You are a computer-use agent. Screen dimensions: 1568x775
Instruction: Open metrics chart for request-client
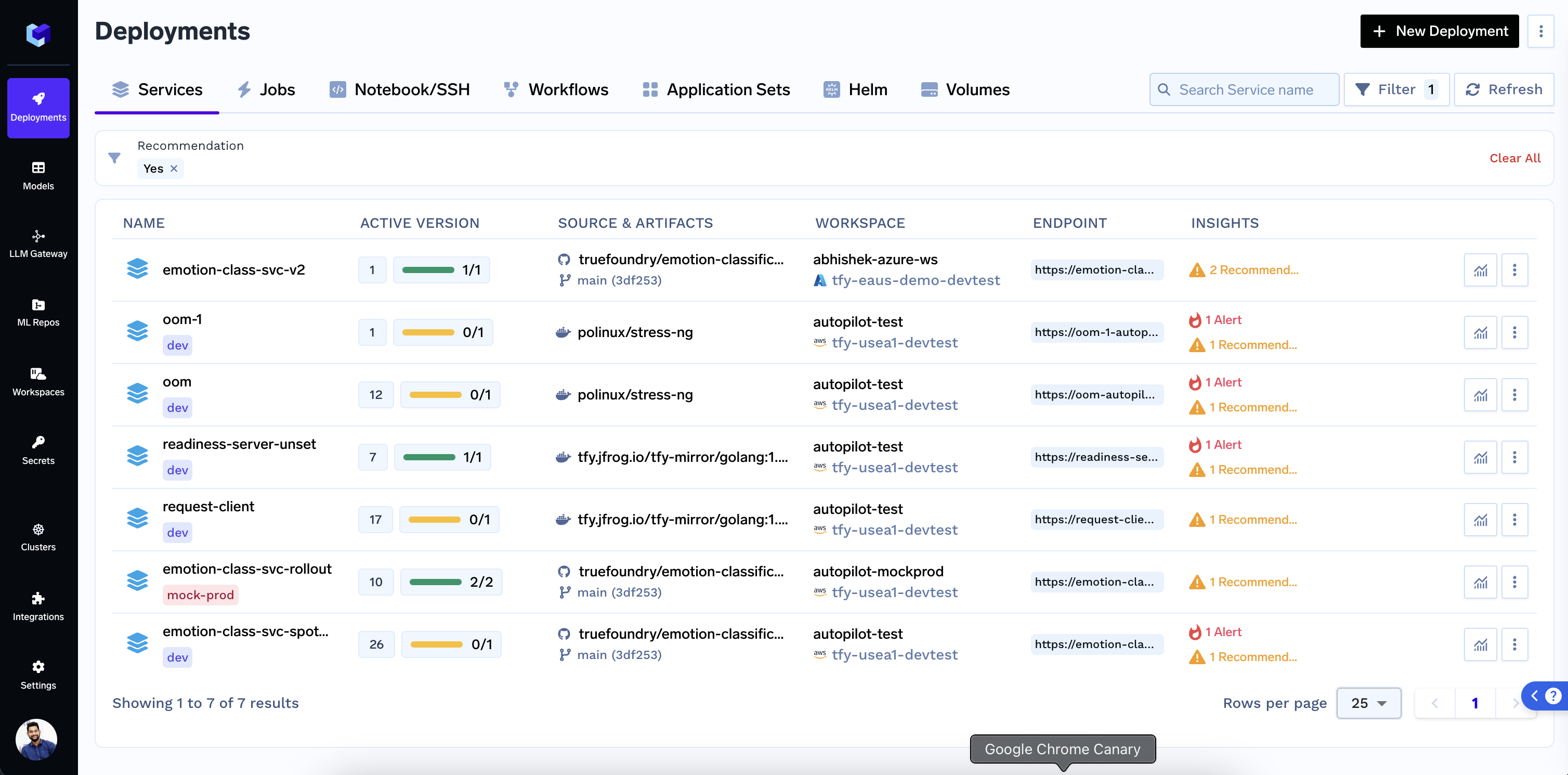pyautogui.click(x=1480, y=520)
